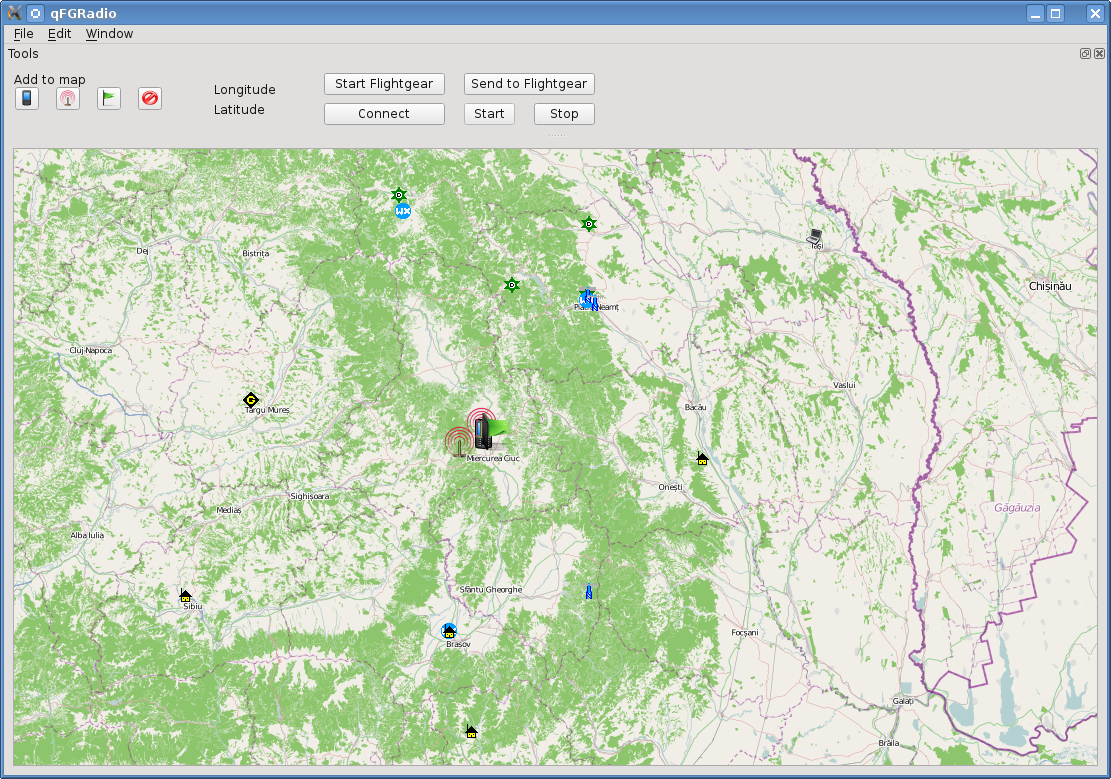Click the WX weather station marker on map
Image resolution: width=1111 pixels, height=779 pixels.
click(402, 211)
